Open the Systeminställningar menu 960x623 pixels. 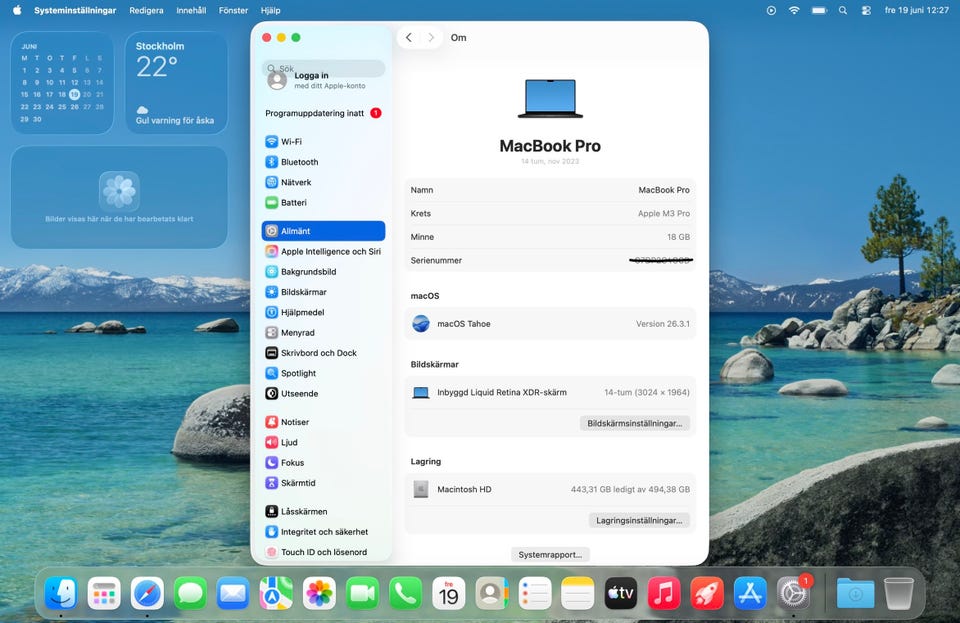pos(75,10)
